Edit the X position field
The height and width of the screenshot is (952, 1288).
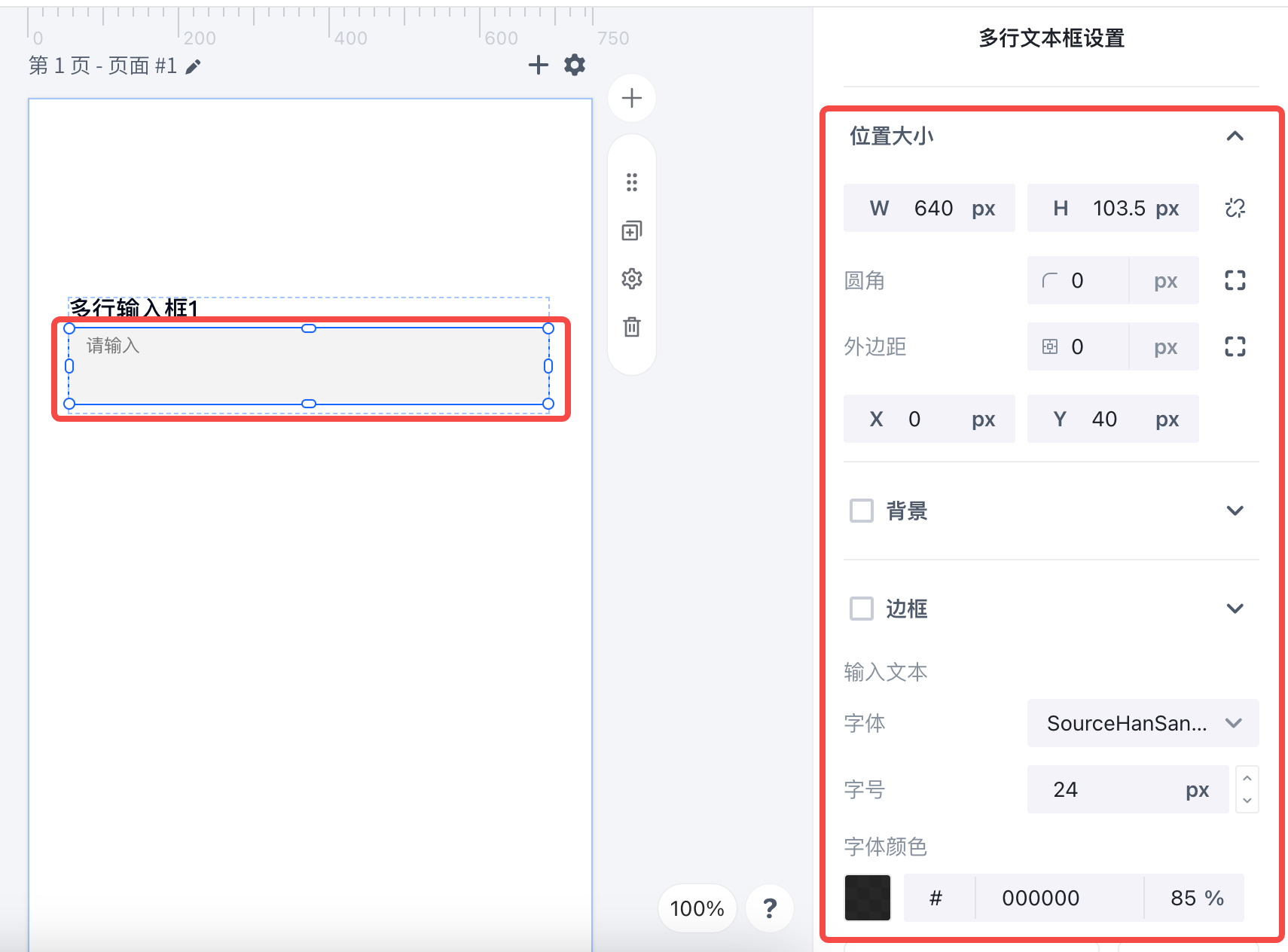[x=929, y=419]
